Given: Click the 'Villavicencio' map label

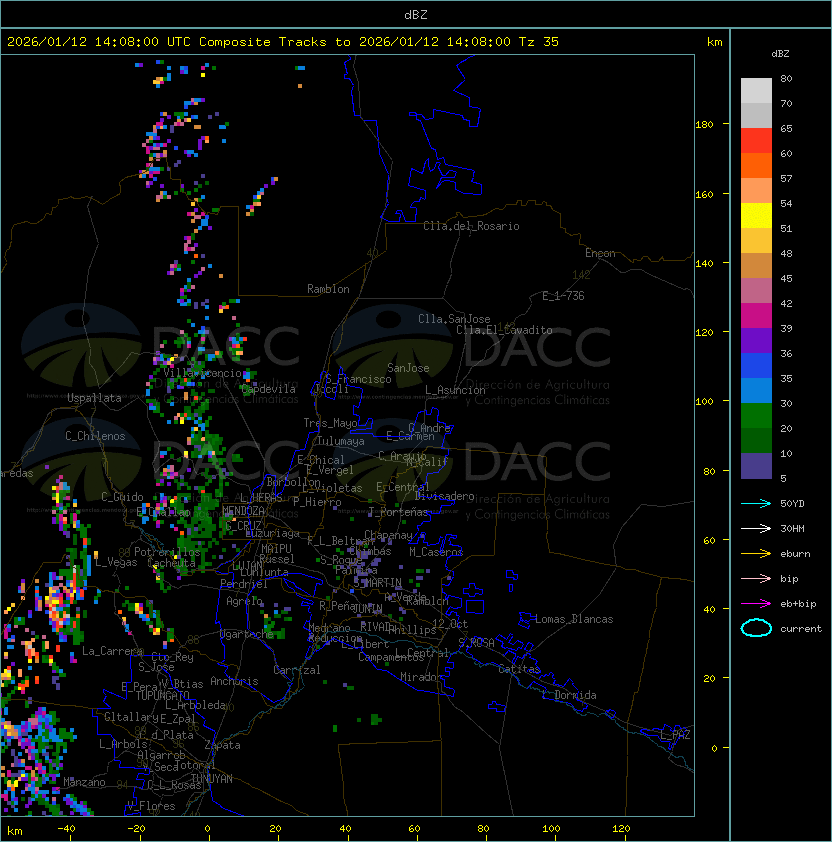Looking at the screenshot, I should pyautogui.click(x=202, y=373).
